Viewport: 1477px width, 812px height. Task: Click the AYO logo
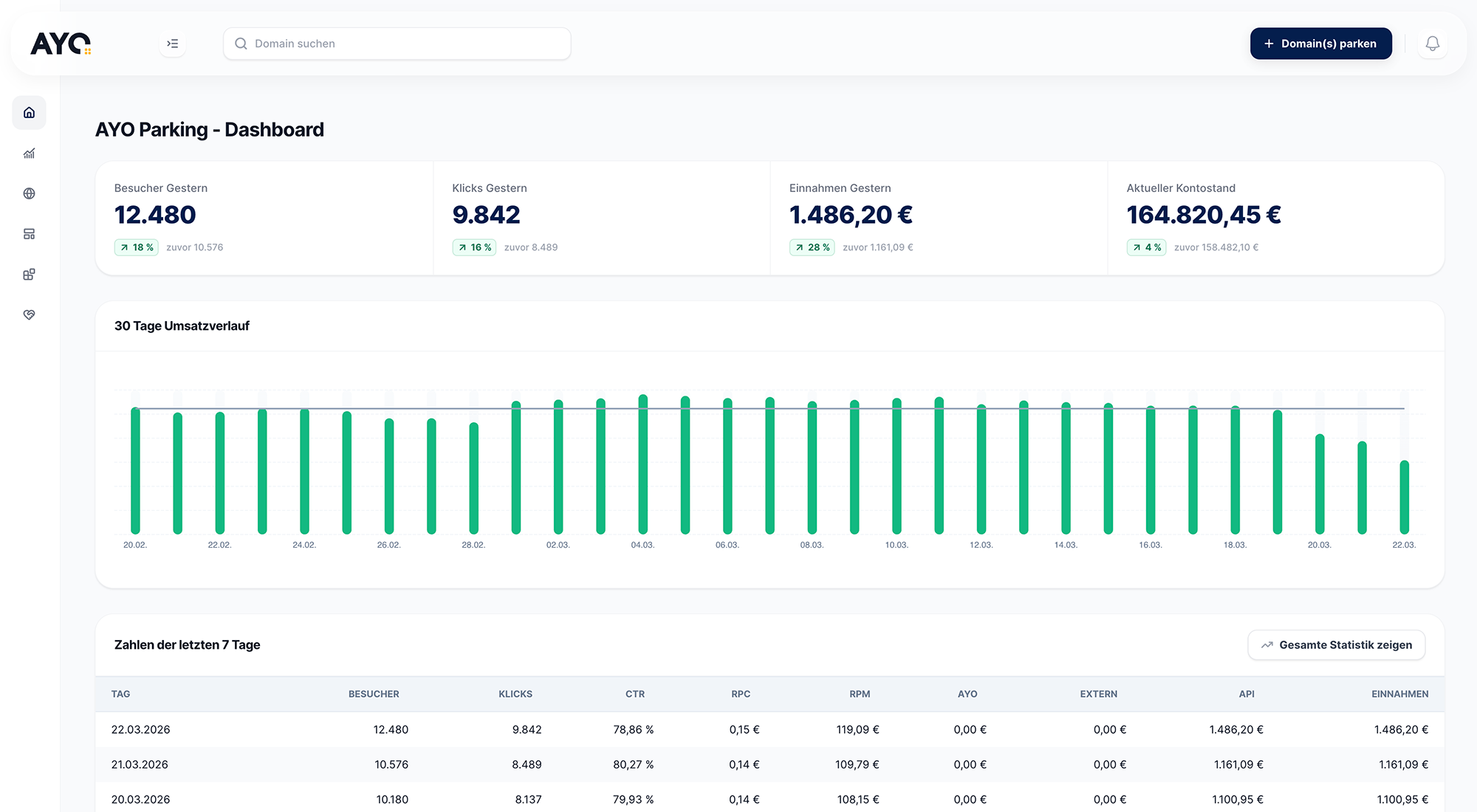coord(61,43)
